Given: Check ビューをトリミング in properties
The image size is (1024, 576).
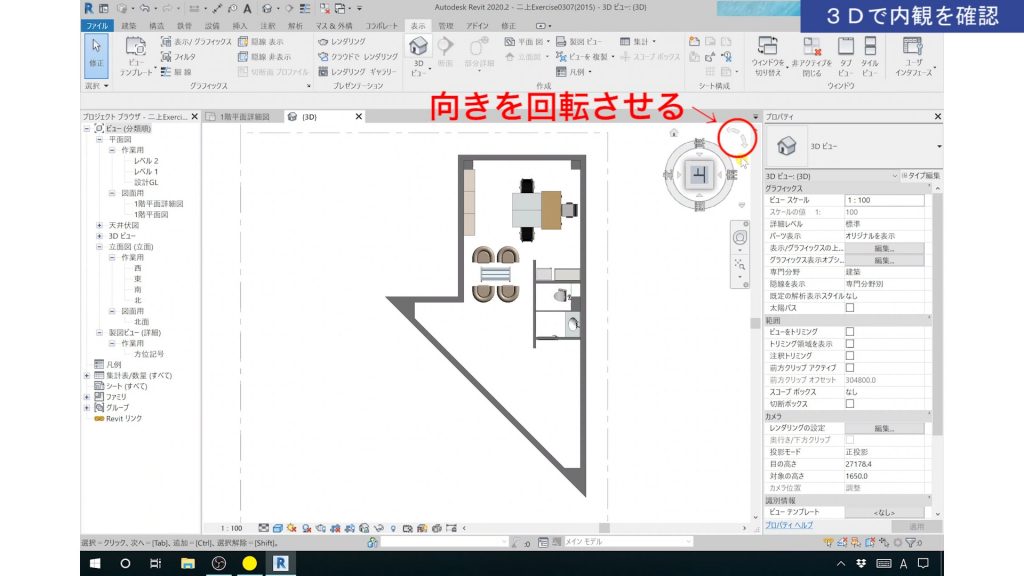Looking at the screenshot, I should (x=848, y=332).
